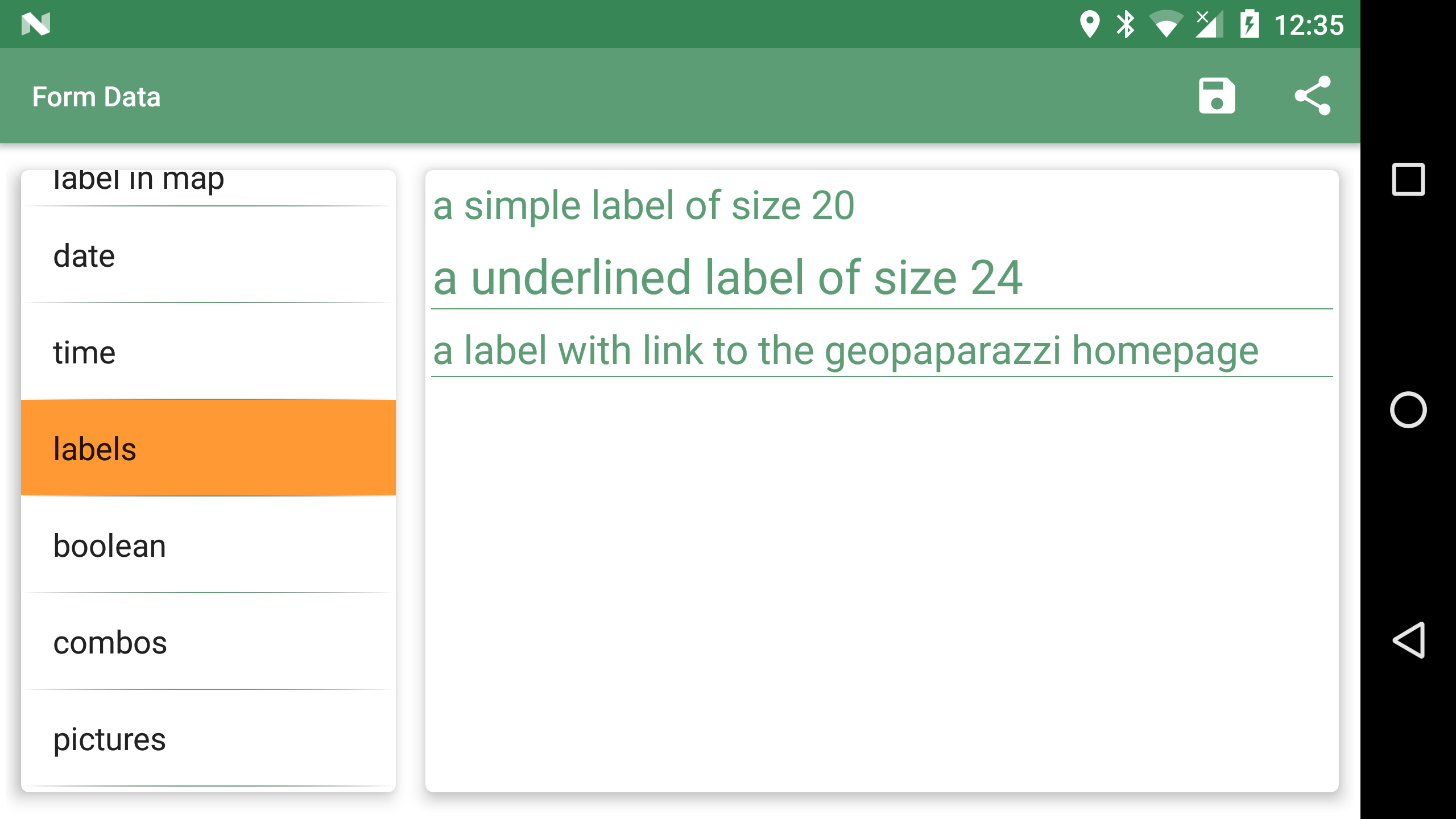This screenshot has height=819, width=1456.
Task: Tap the Bluetooth status bar icon
Action: tap(1125, 24)
